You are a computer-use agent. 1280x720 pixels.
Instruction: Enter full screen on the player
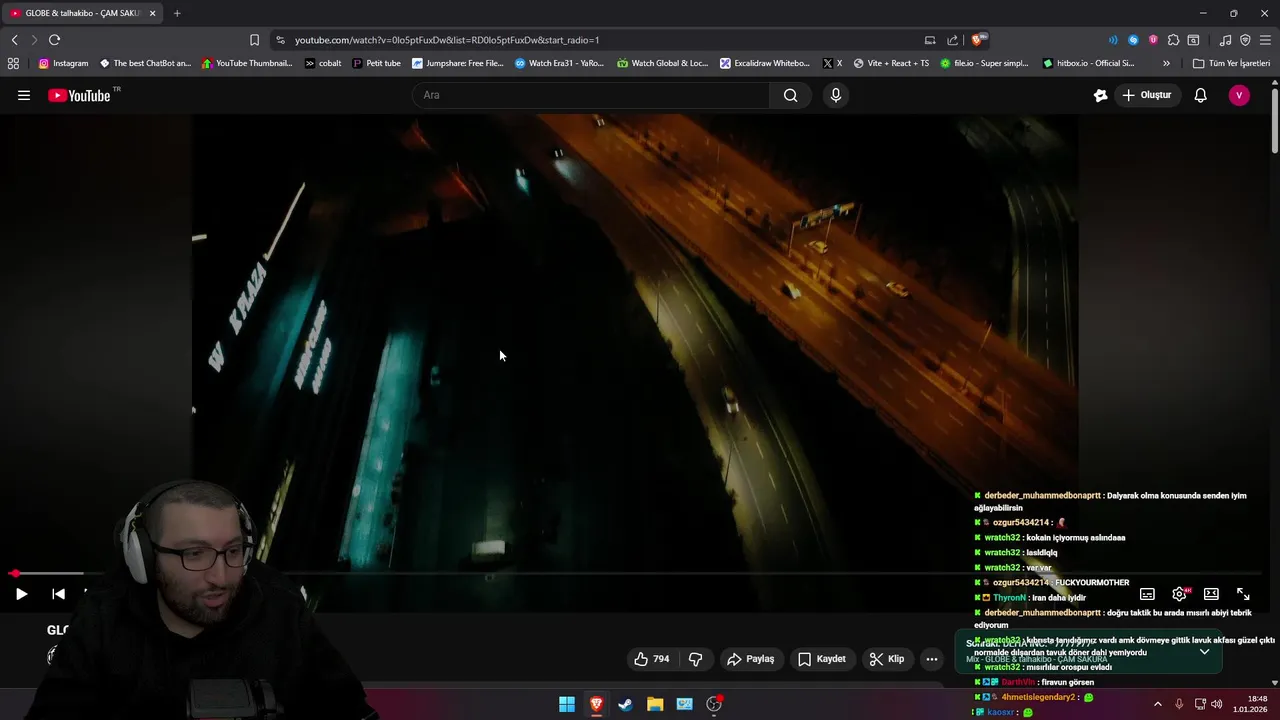pos(1243,594)
